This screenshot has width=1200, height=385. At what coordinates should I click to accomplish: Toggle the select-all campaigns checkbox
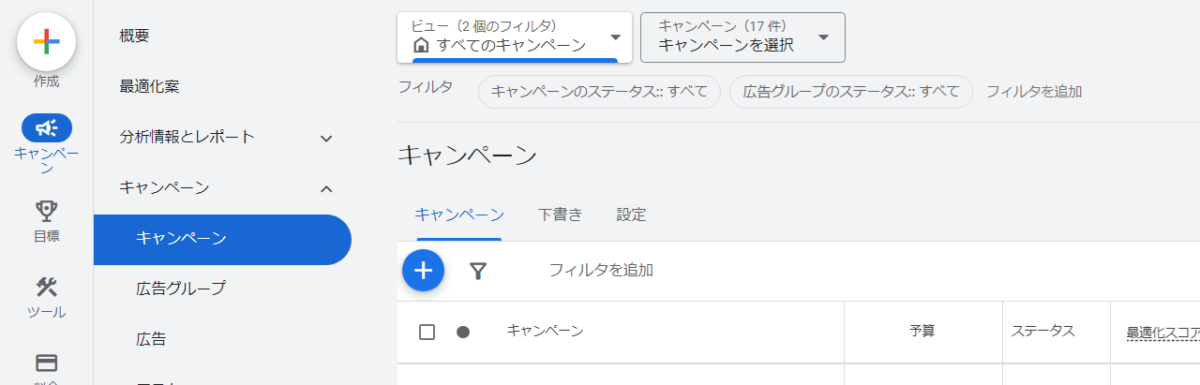(427, 332)
